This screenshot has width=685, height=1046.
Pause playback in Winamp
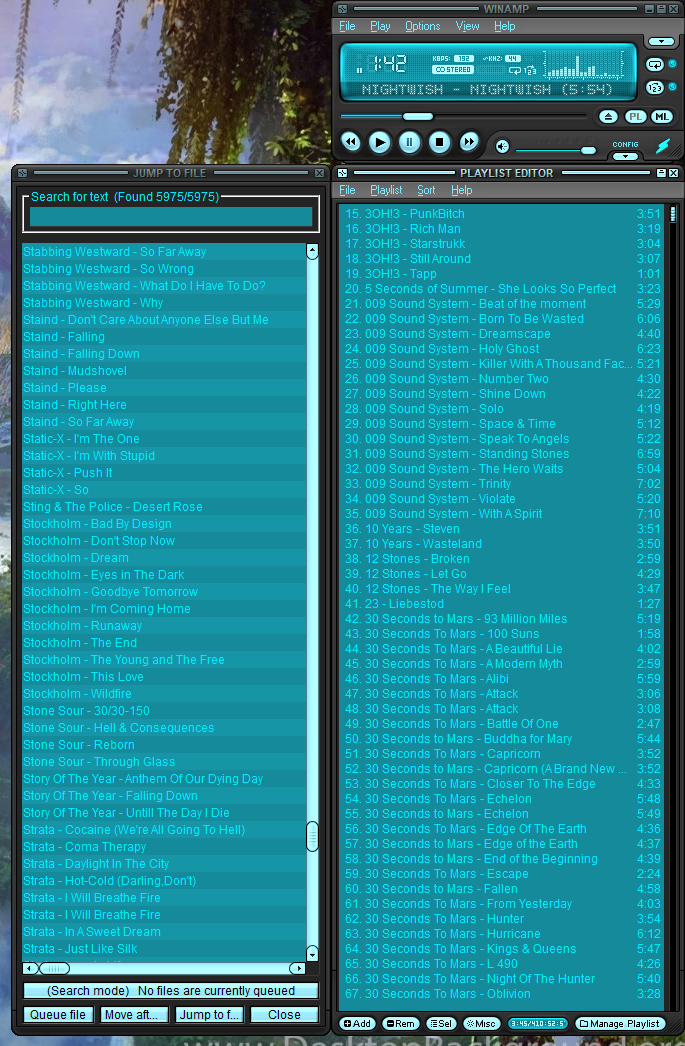pos(410,142)
